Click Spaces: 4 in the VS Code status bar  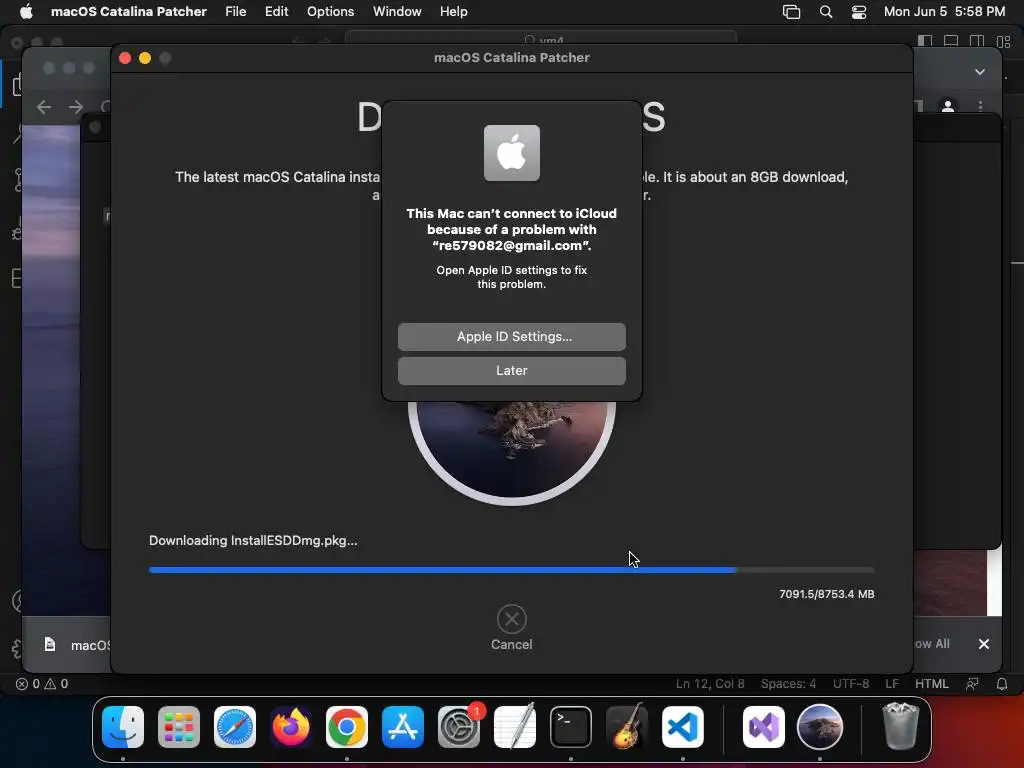788,684
